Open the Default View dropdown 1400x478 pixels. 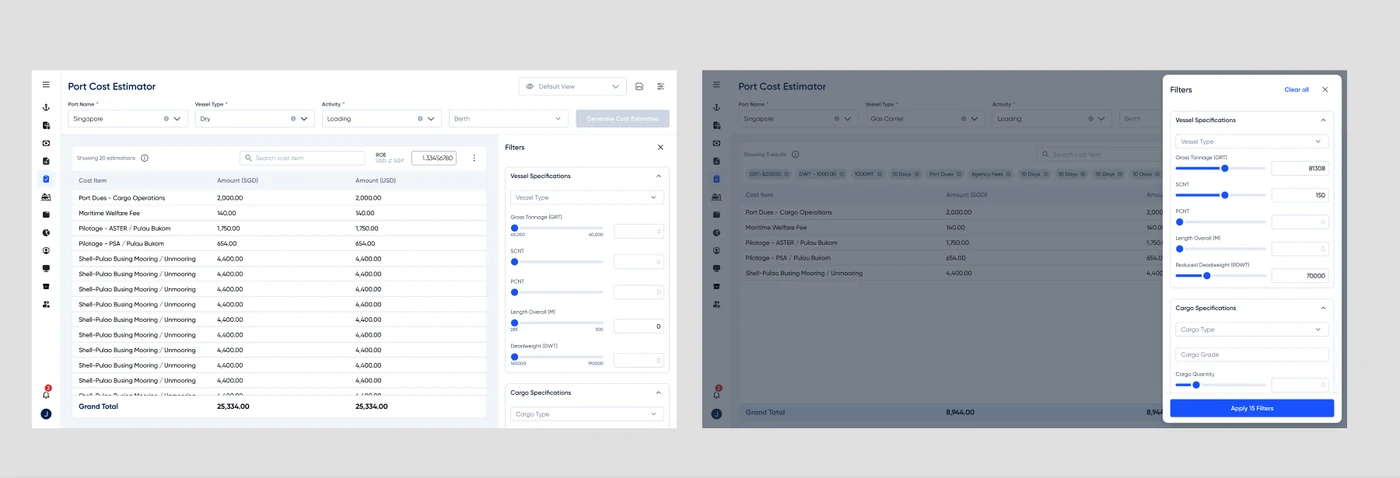click(x=573, y=87)
